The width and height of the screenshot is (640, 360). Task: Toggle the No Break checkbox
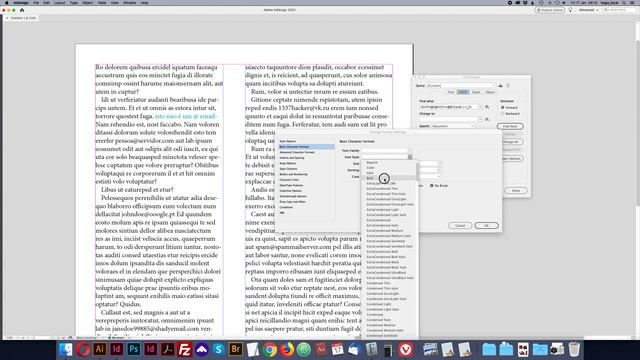(431, 185)
